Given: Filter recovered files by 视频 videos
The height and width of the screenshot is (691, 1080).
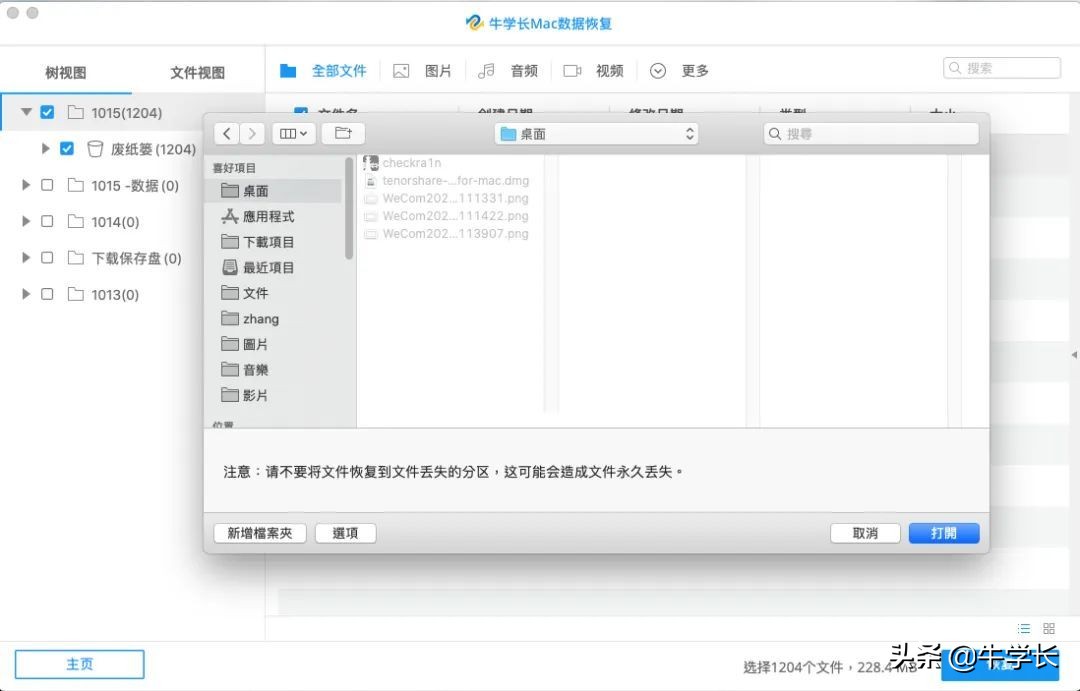Looking at the screenshot, I should point(608,70).
